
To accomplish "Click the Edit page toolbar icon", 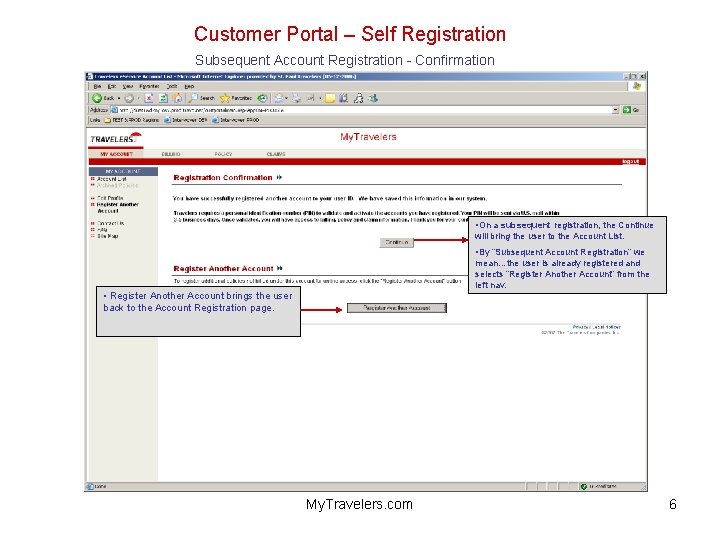I will pos(311,98).
